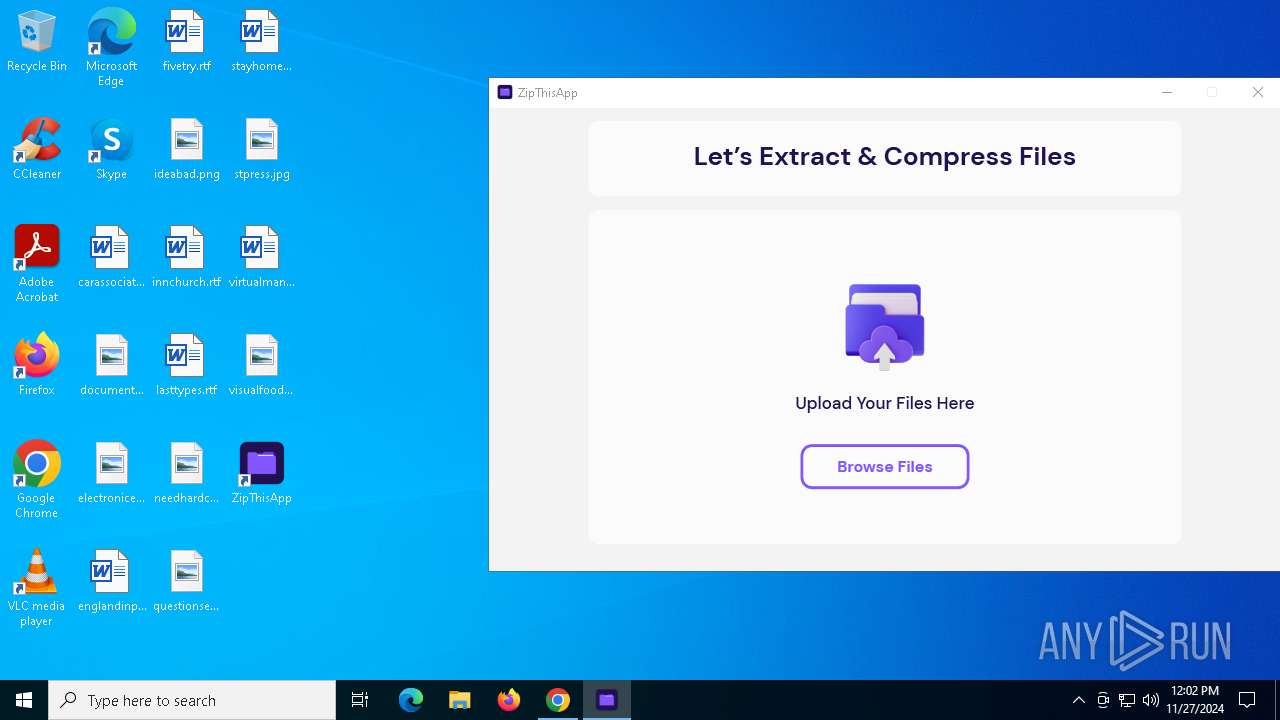Select the fivetry.rtf file icon

coord(186,42)
